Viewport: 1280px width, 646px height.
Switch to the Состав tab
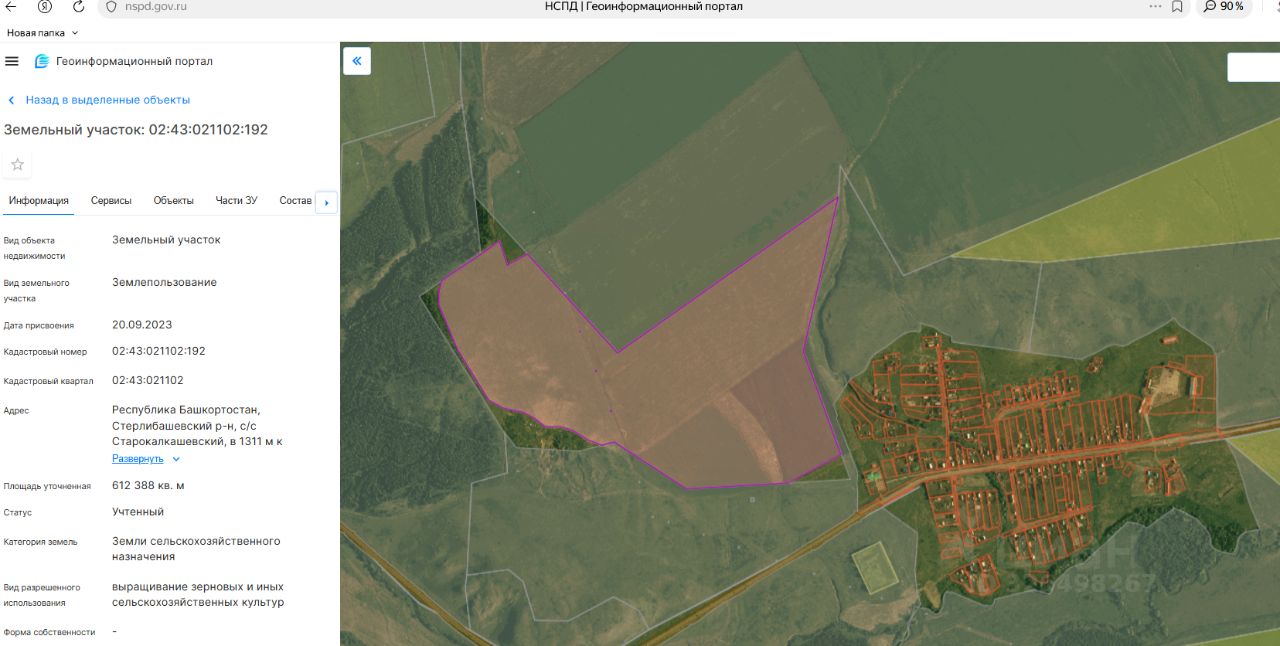coord(296,201)
